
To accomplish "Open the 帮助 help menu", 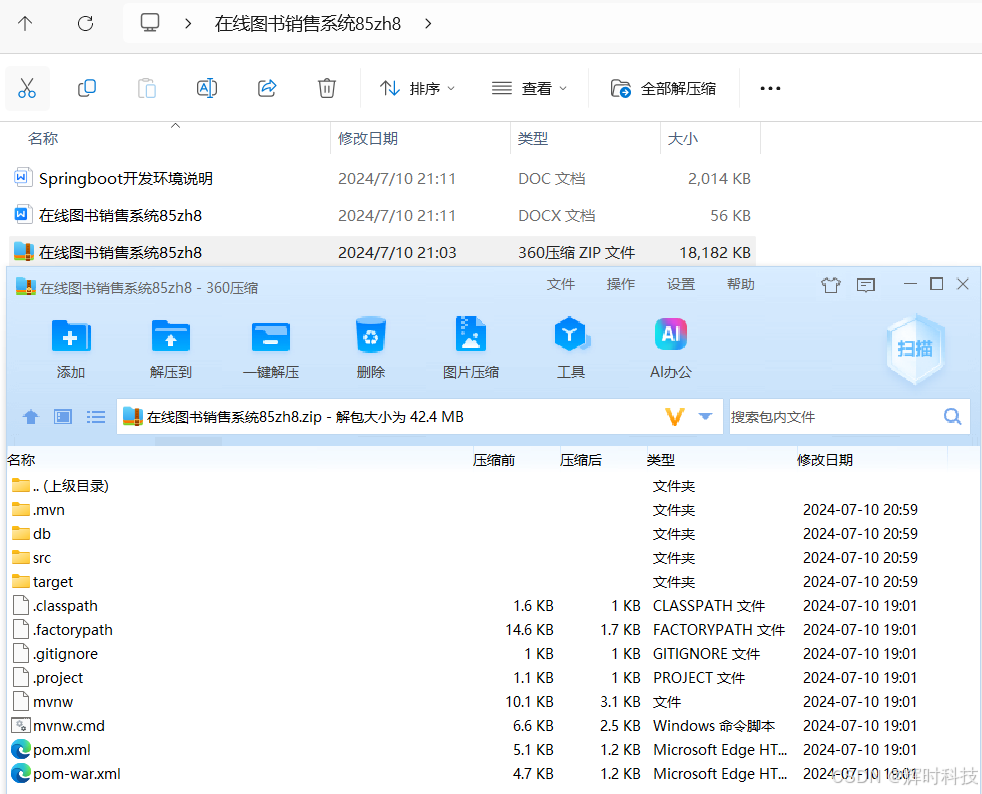I will click(x=740, y=283).
